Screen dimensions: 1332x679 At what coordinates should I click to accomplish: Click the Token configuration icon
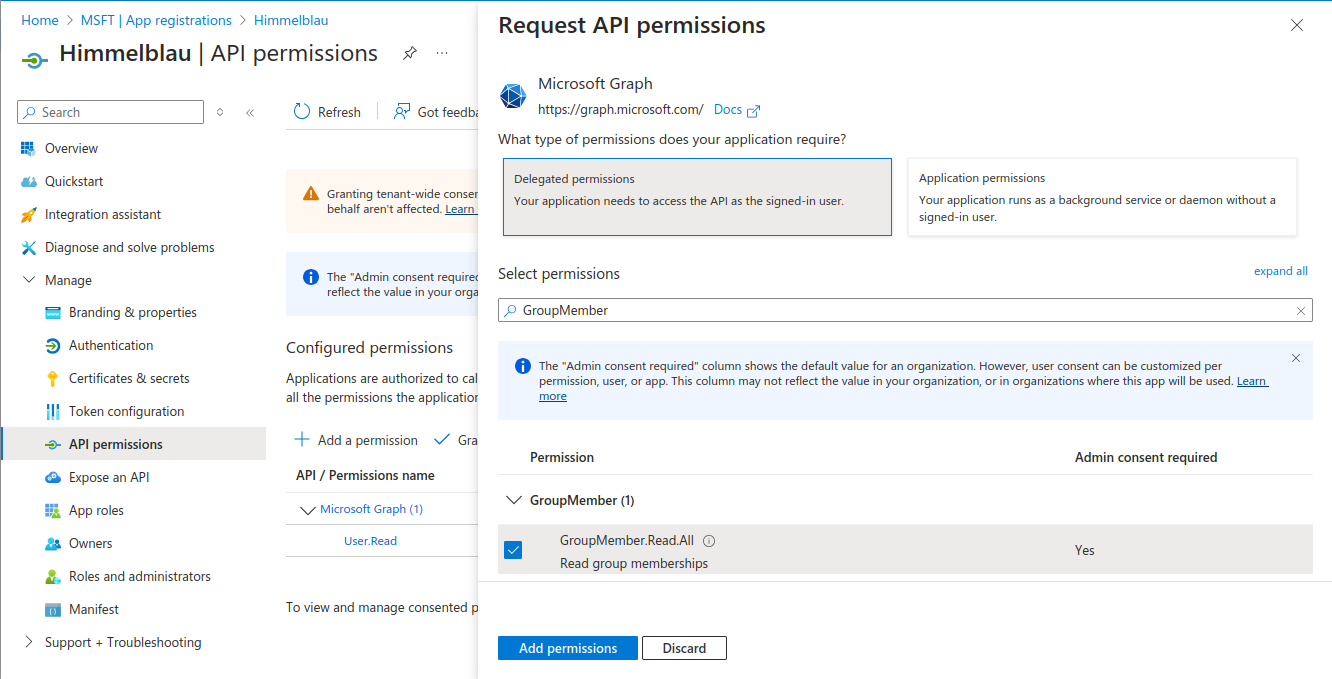click(53, 411)
